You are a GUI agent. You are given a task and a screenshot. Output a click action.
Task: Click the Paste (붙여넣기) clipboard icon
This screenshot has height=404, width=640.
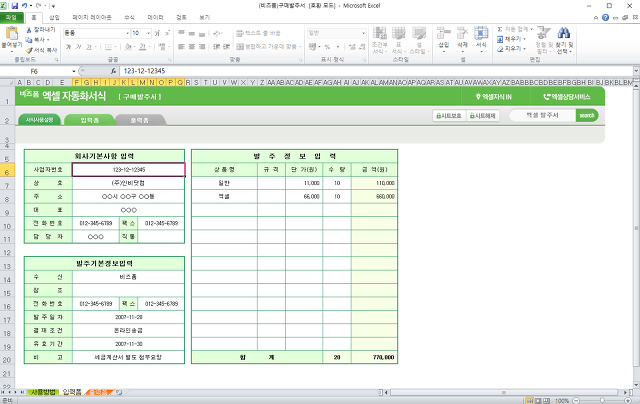[11, 33]
